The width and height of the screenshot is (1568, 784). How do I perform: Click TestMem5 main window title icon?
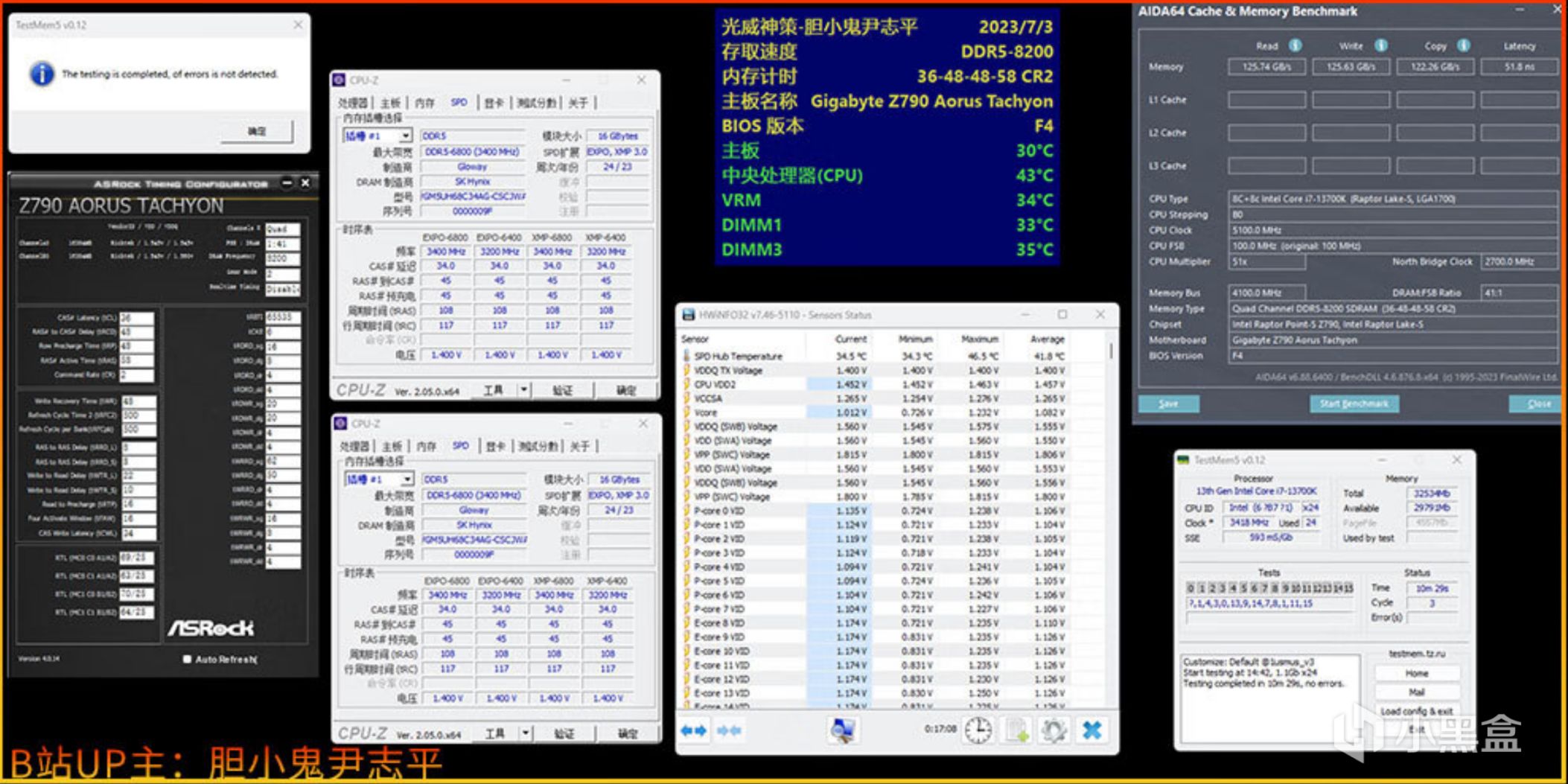1183,460
